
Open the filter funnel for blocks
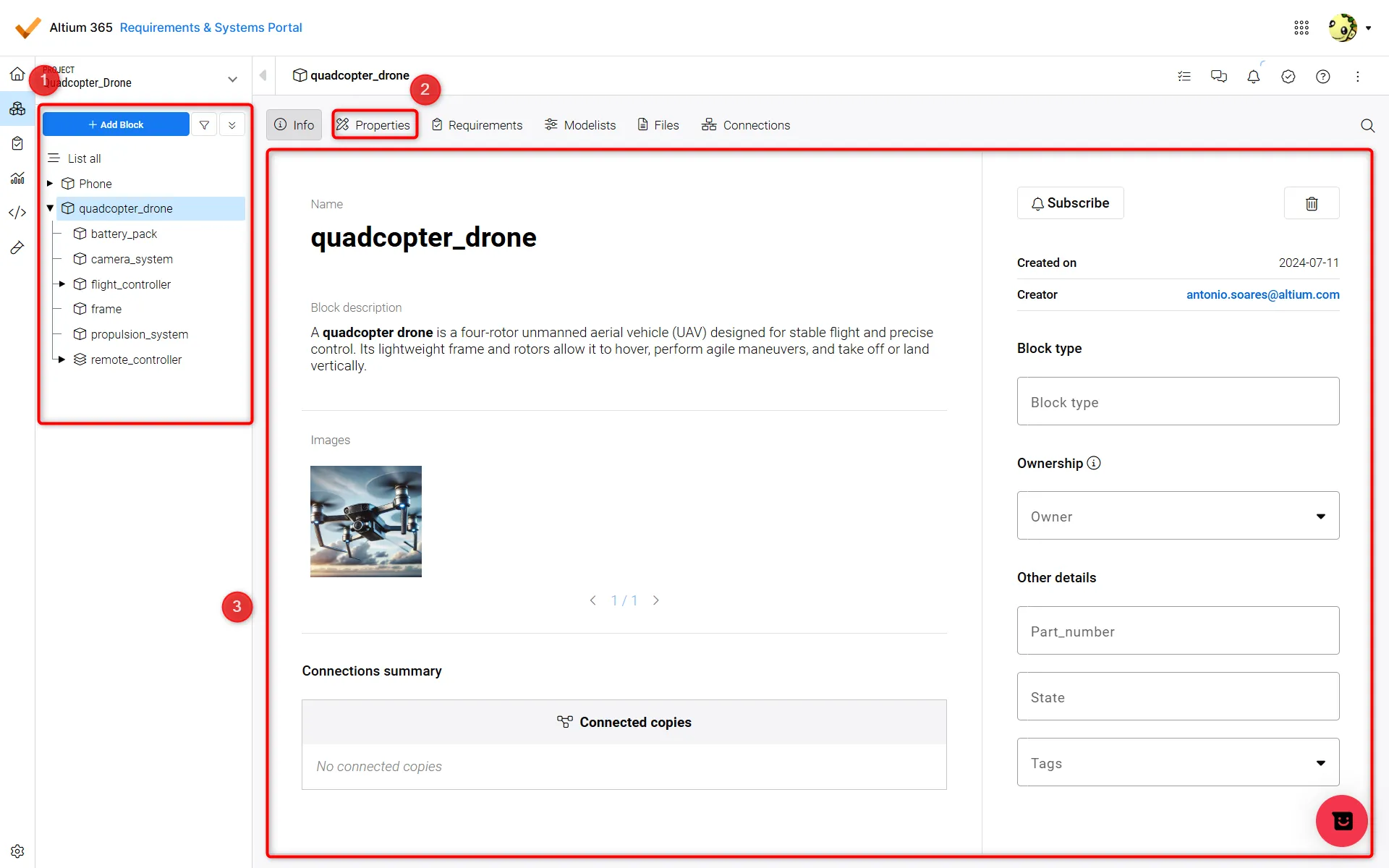pyautogui.click(x=204, y=124)
